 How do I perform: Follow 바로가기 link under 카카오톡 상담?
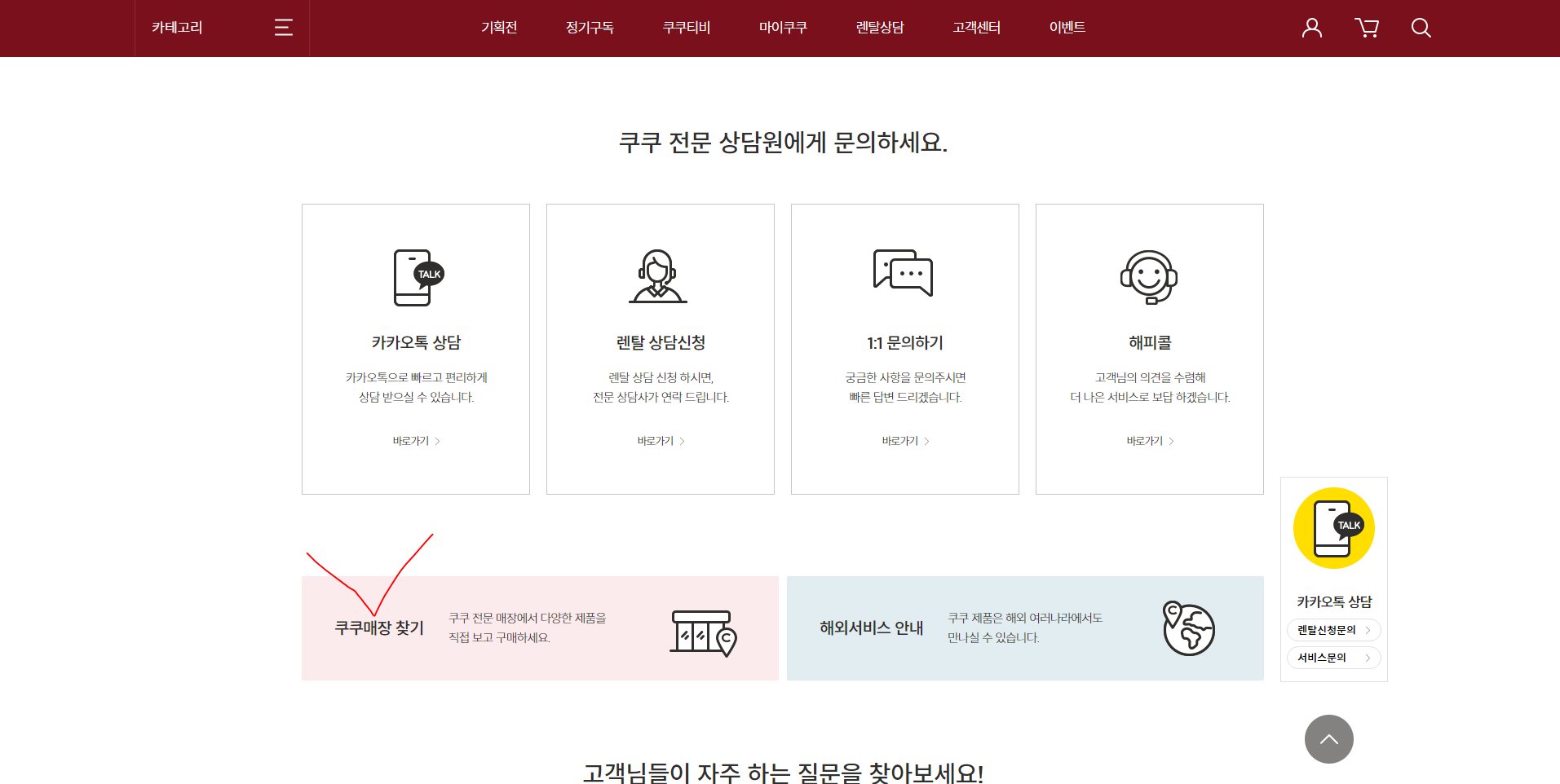(416, 441)
